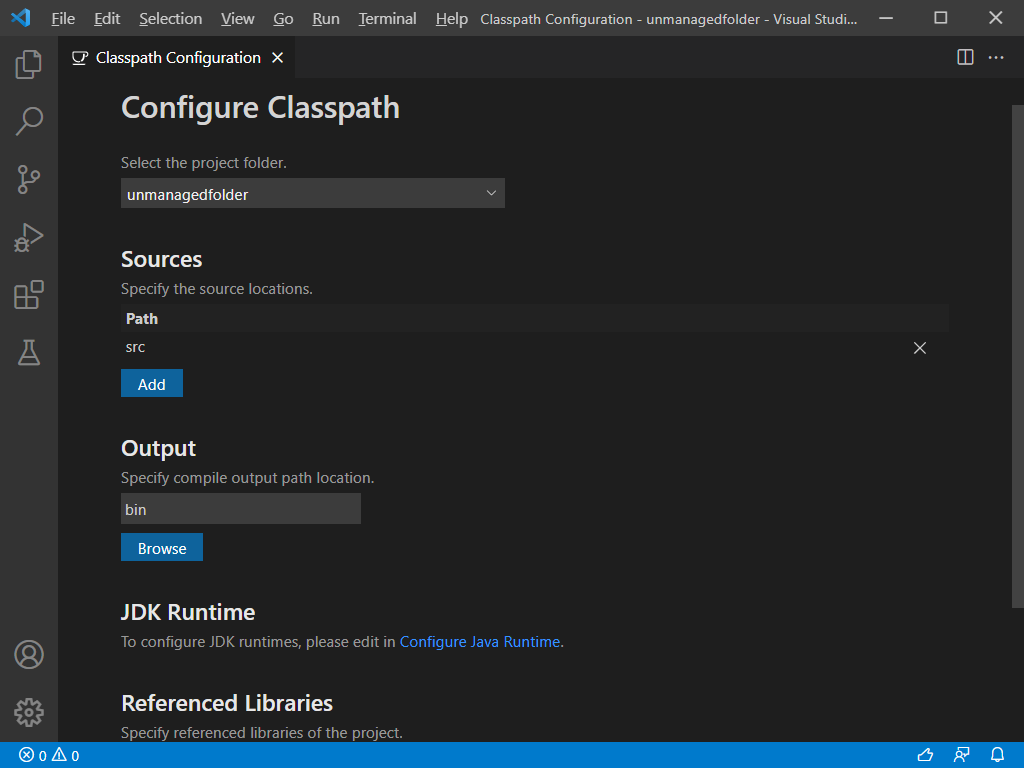Open Configure Java Runtime link
The height and width of the screenshot is (768, 1024).
[479, 641]
